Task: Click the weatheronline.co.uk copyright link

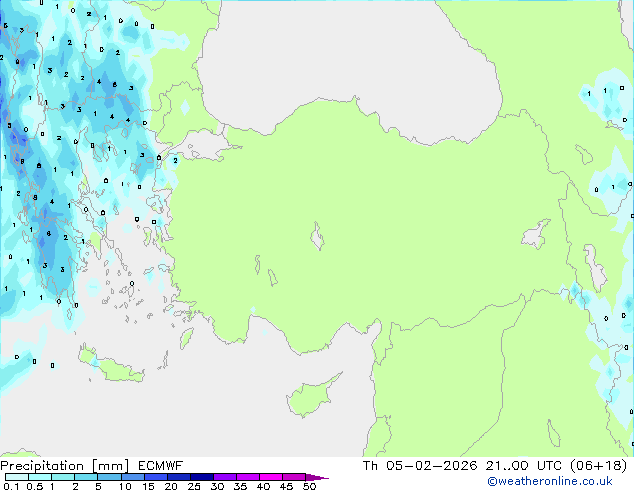Action: [564, 482]
